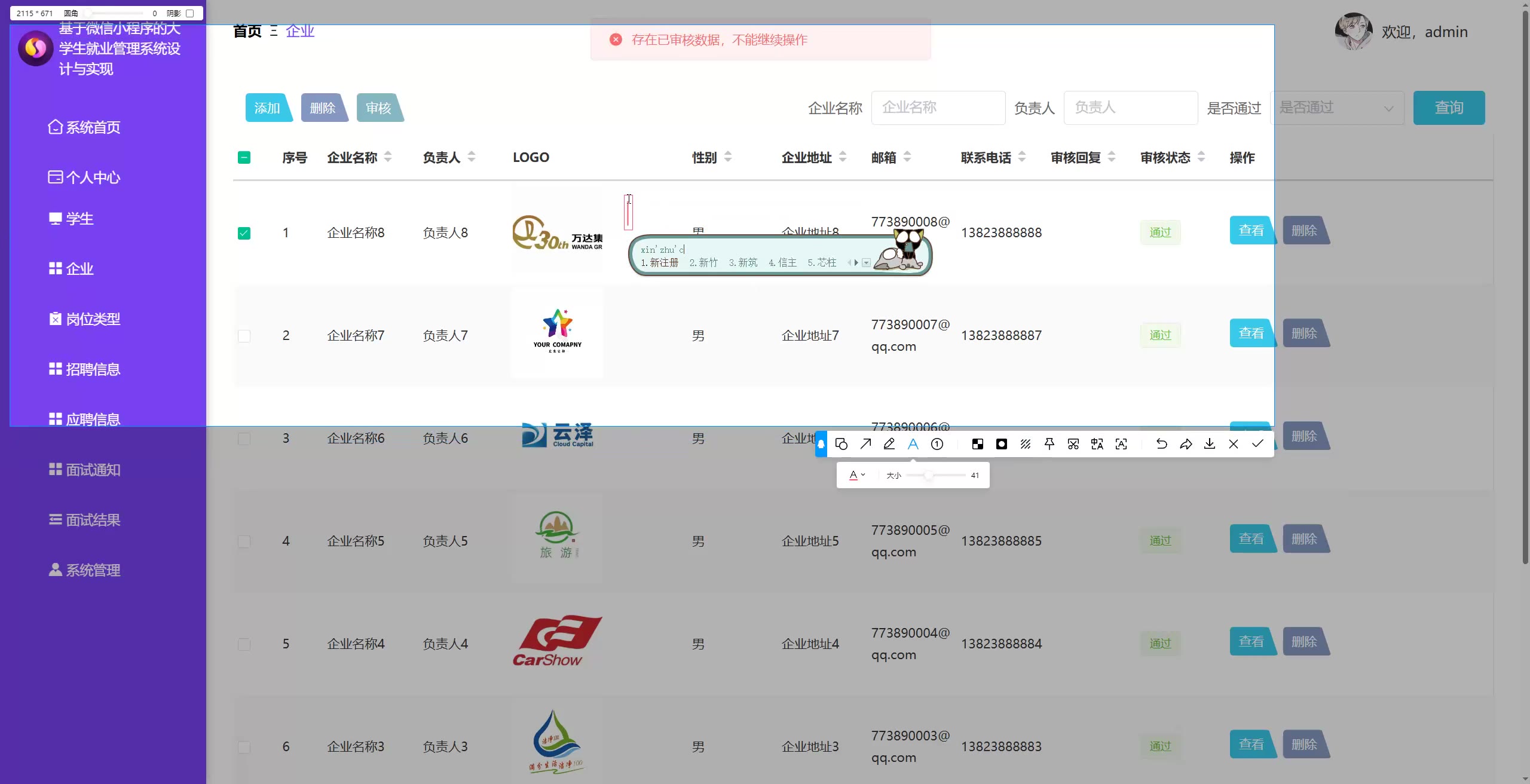Viewport: 1530px width, 784px height.
Task: Open 招聘信息 in the sidebar menu
Action: (93, 369)
